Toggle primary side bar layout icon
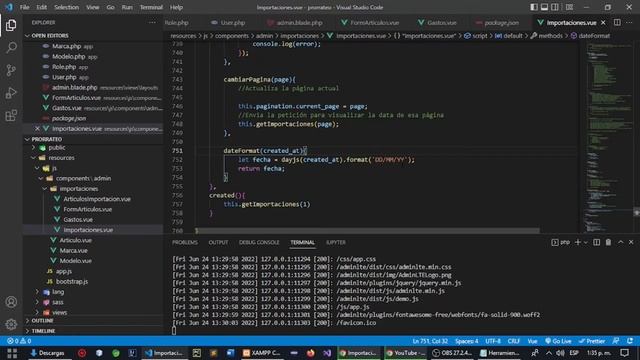This screenshot has height=360, width=640. (x=534, y=7)
